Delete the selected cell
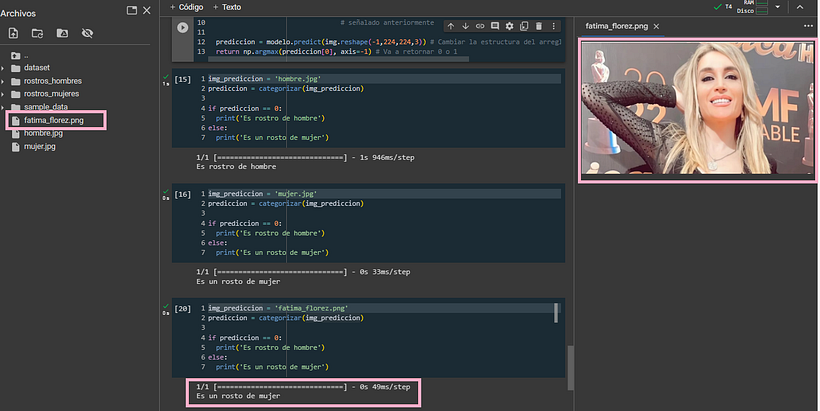Image resolution: width=820 pixels, height=411 pixels. coord(540,25)
